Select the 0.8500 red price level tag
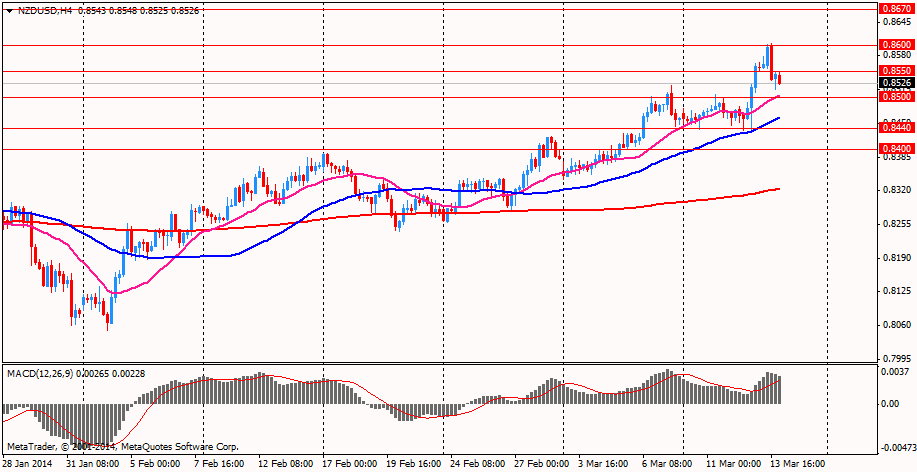This screenshot has height=472, width=917. point(894,97)
